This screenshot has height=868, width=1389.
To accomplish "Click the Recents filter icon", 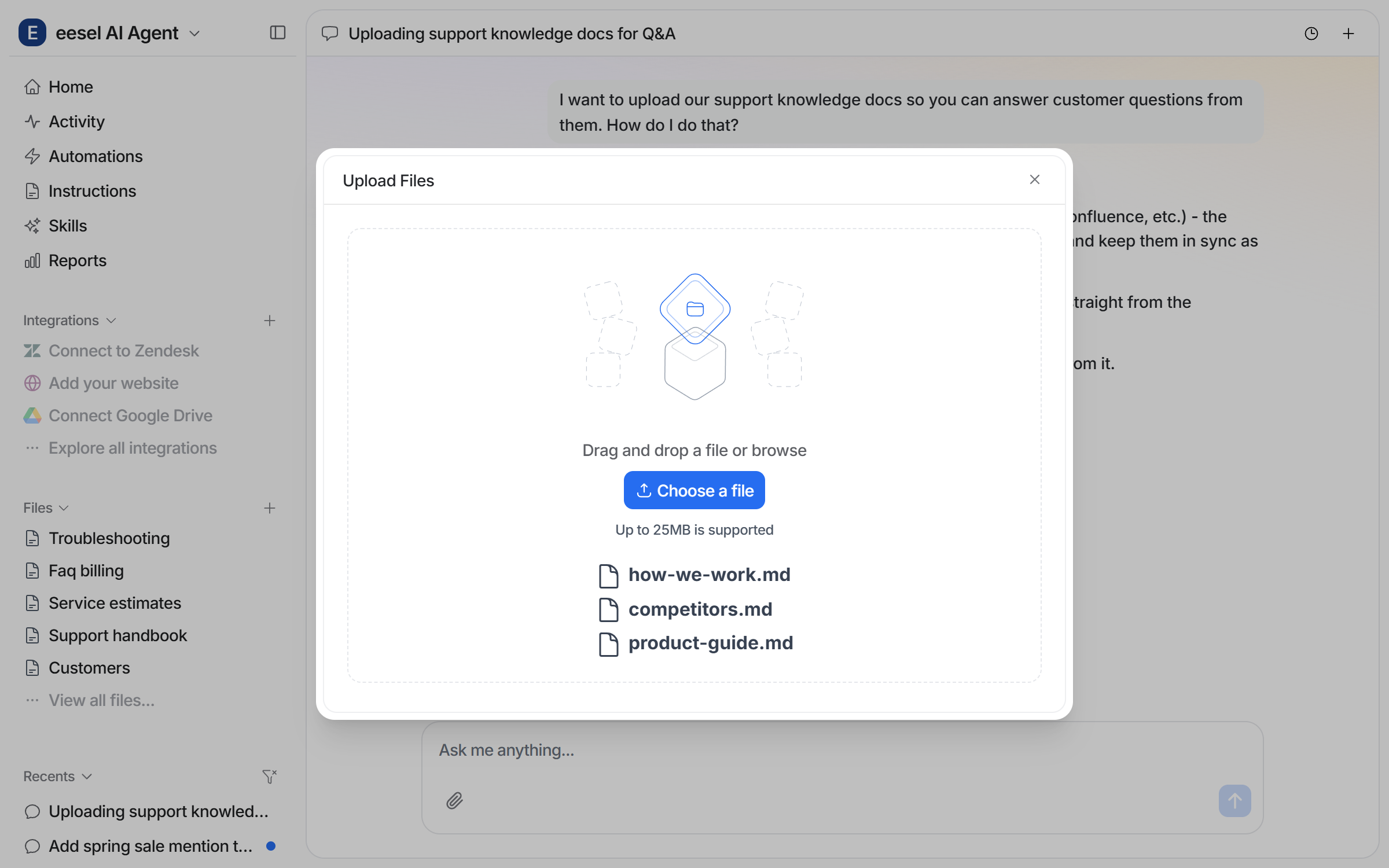I will (270, 777).
